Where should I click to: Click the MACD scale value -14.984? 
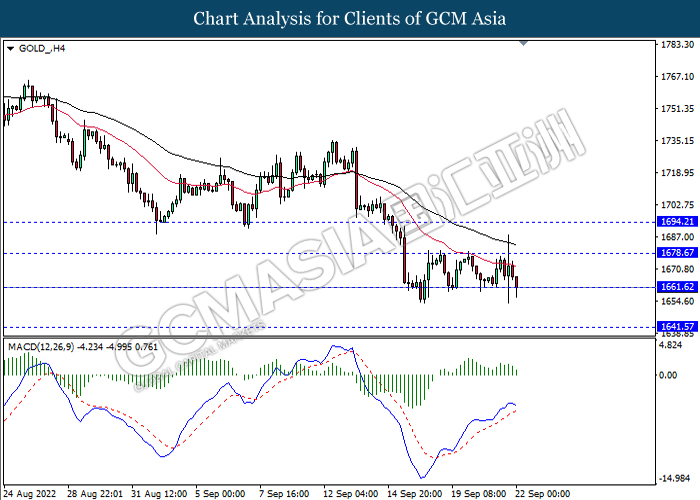tap(675, 479)
